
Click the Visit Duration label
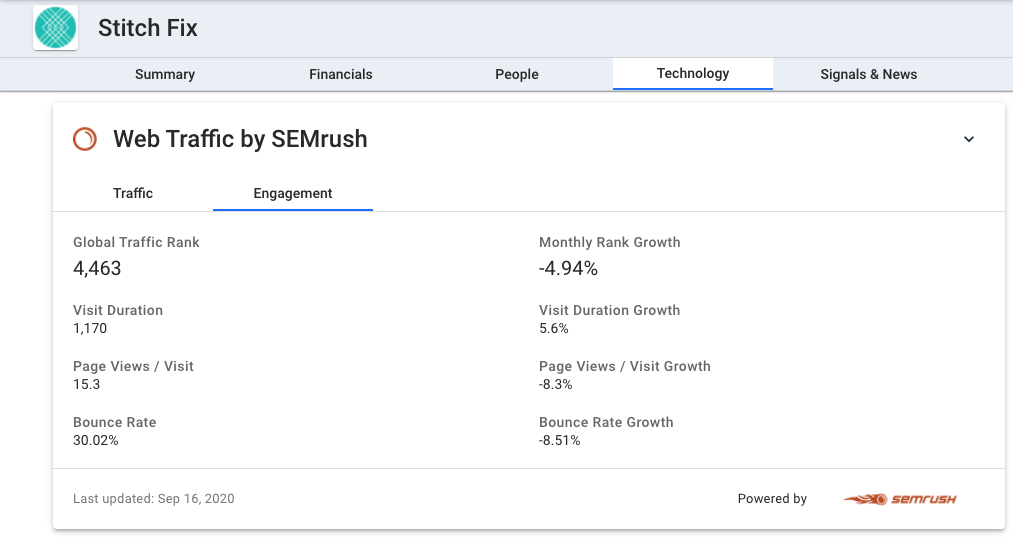tap(118, 310)
